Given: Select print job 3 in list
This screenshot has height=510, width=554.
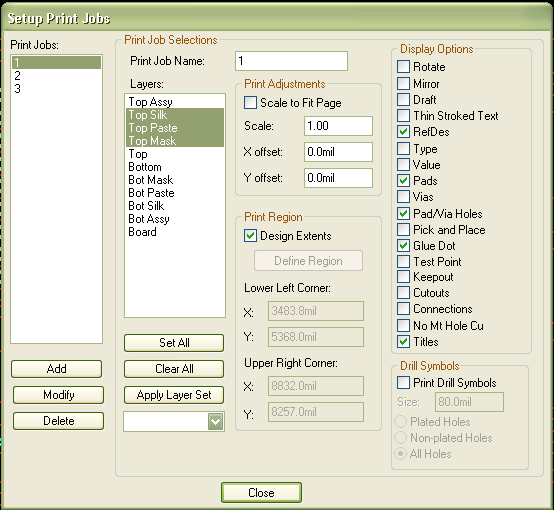Looking at the screenshot, I should (57, 89).
